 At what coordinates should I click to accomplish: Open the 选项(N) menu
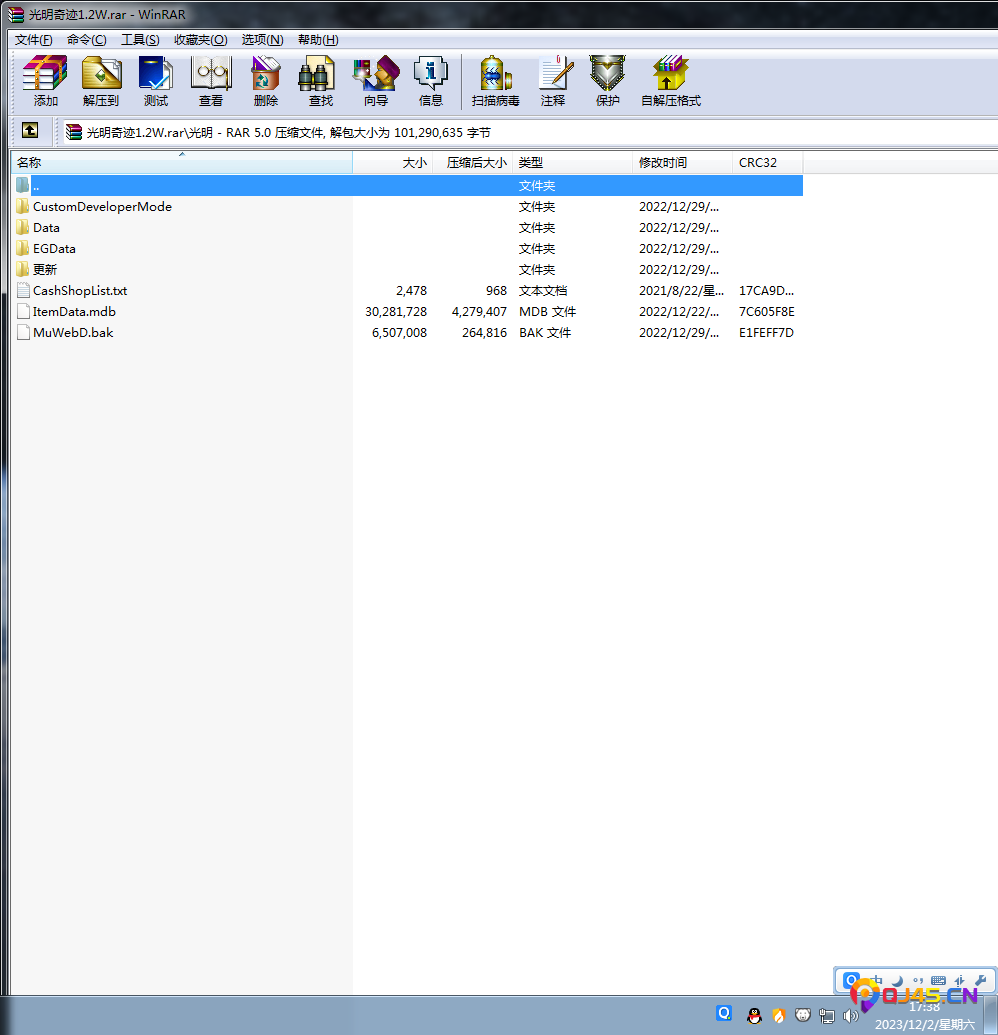click(x=262, y=40)
